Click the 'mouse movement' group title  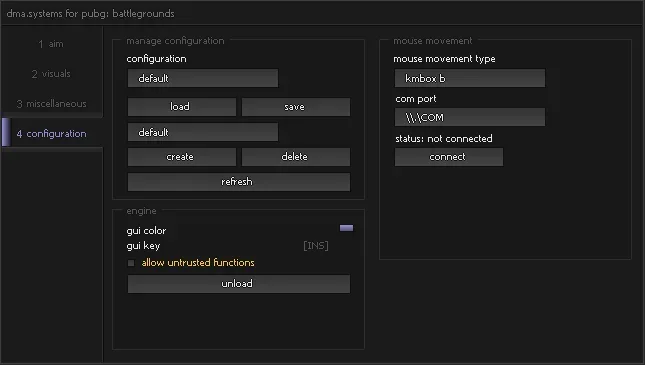pos(433,41)
